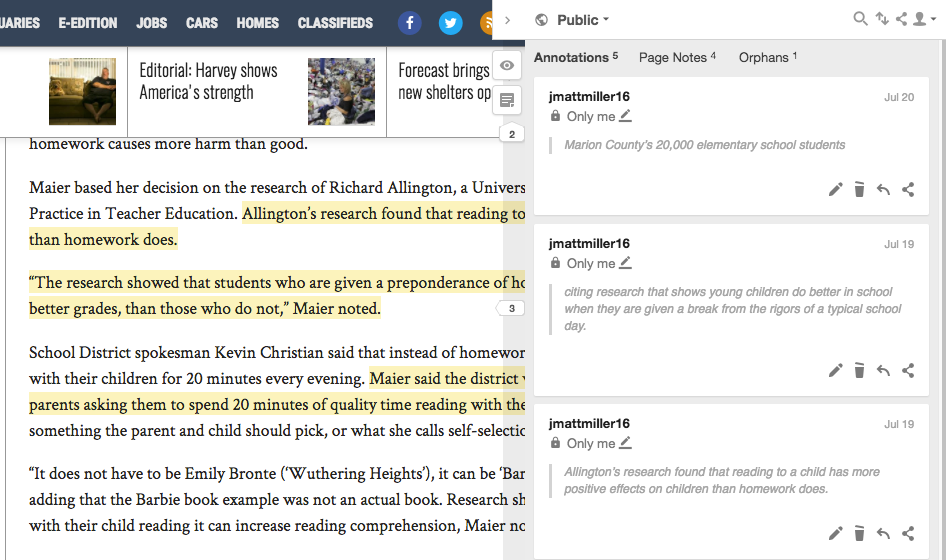Toggle highlight visibility eye button
The height and width of the screenshot is (560, 946).
pyautogui.click(x=507, y=65)
